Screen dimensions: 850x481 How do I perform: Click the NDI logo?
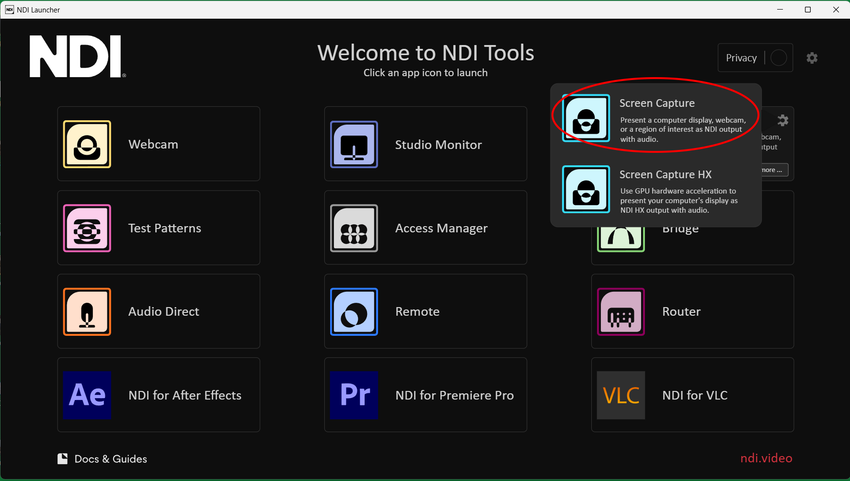coord(78,56)
